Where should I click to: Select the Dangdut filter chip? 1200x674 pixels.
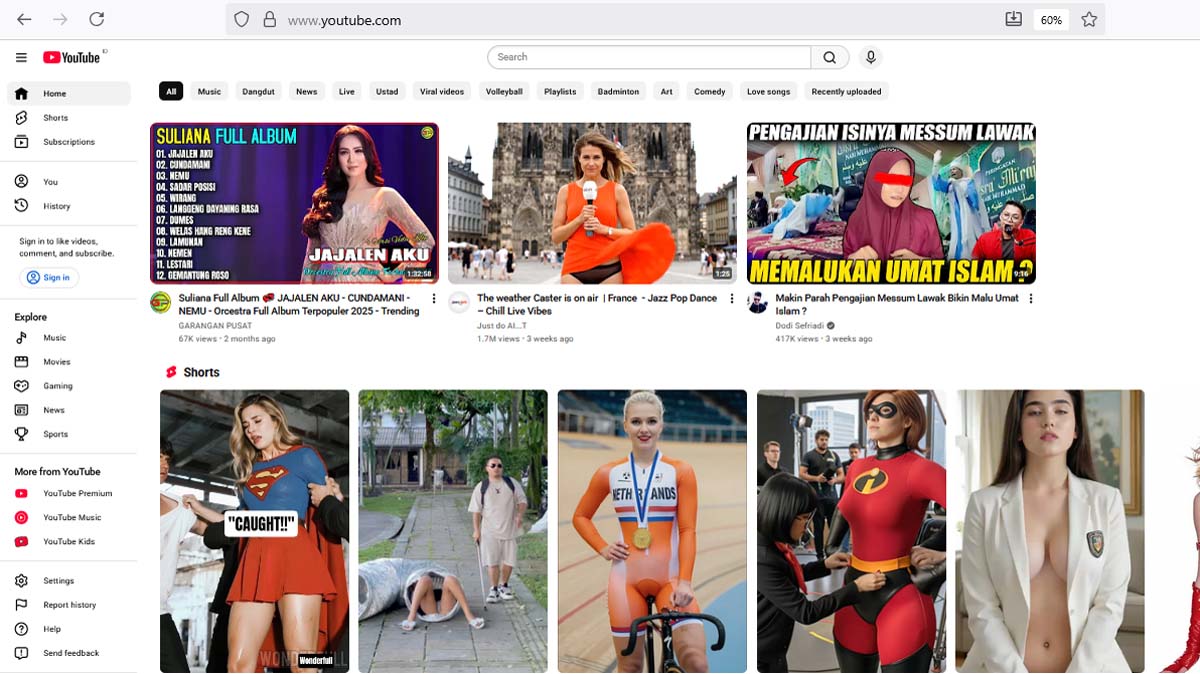[258, 91]
